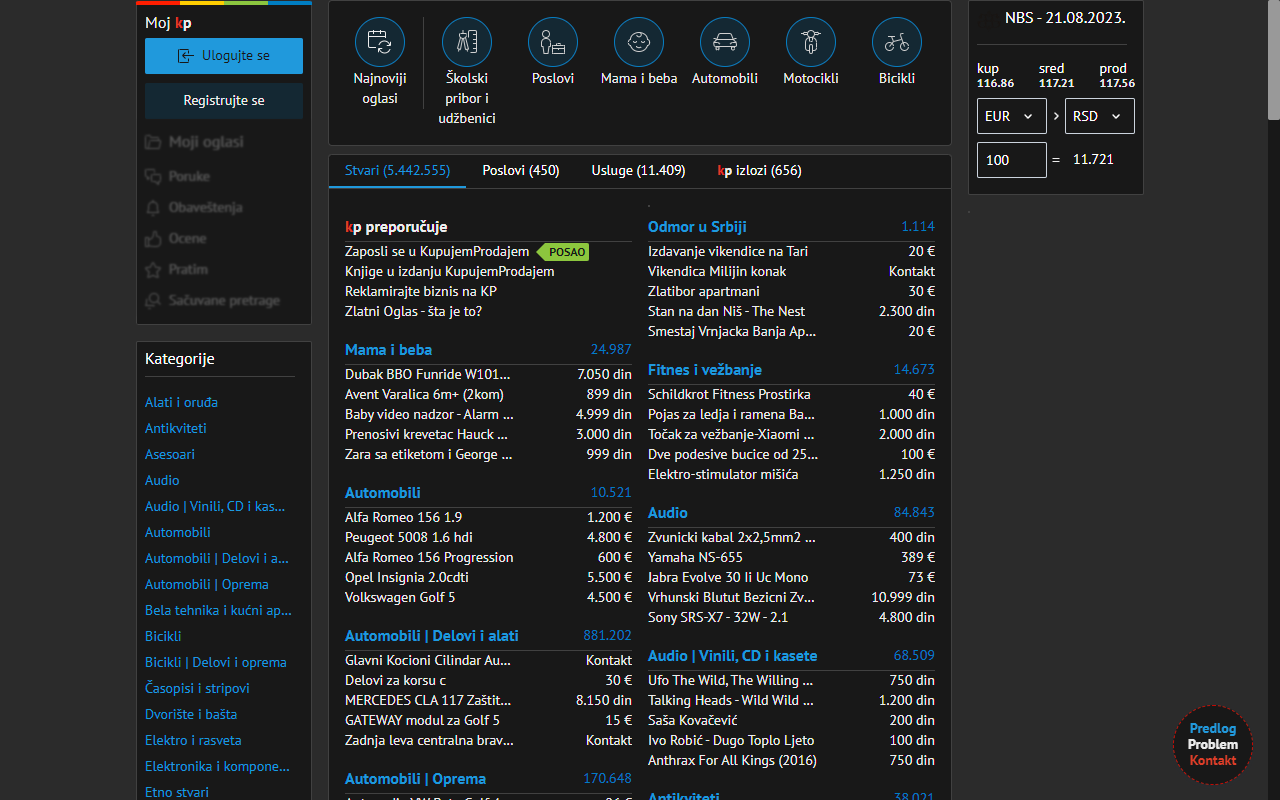Open Obaveštenja notifications in sidebar

tap(194, 207)
